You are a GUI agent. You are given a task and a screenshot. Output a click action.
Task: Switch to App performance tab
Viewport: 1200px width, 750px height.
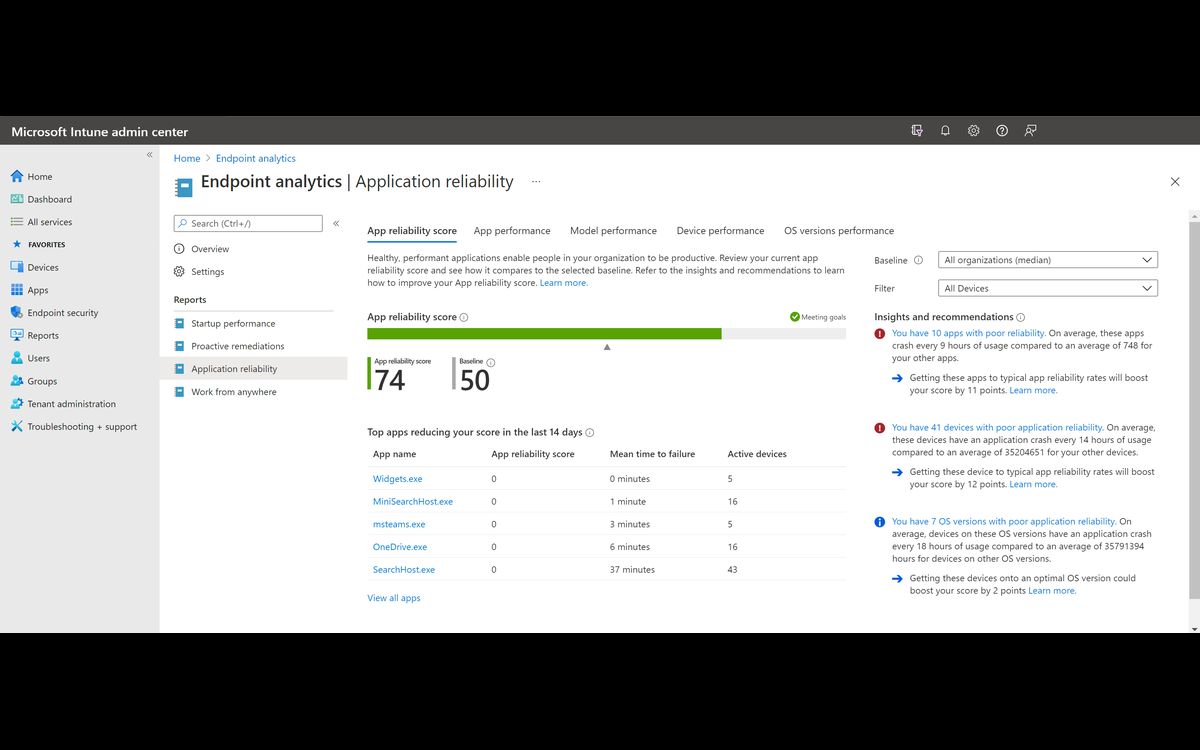click(x=512, y=231)
